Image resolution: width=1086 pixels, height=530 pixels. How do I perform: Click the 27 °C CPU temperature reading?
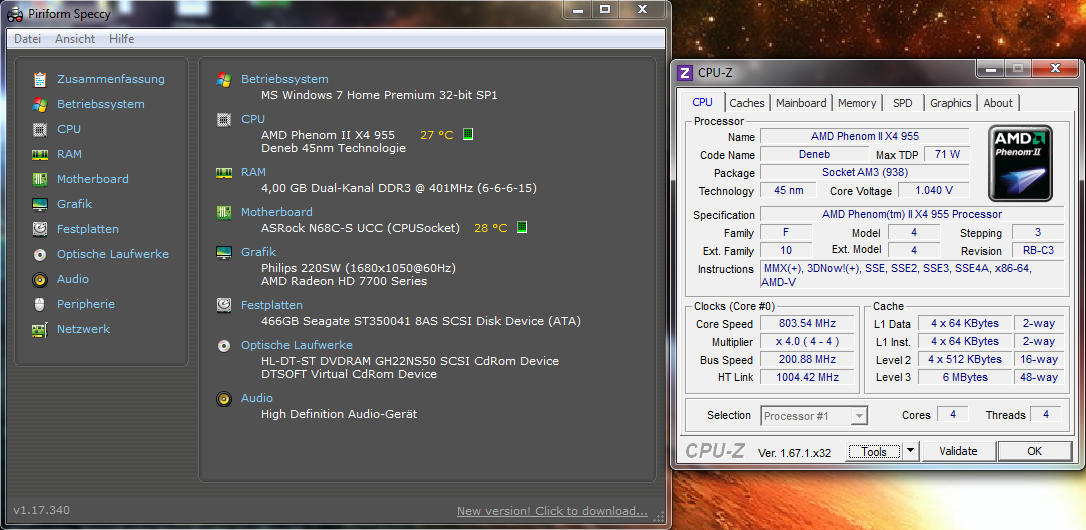(x=436, y=135)
